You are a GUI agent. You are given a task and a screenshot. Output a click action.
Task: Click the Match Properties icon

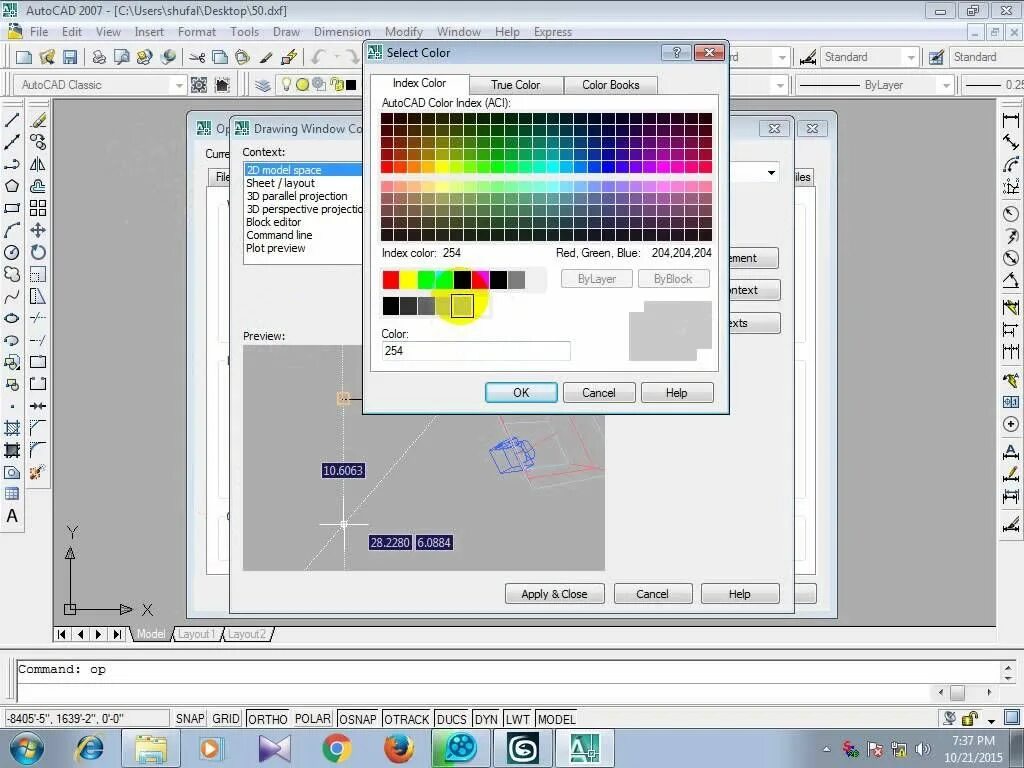click(x=265, y=57)
